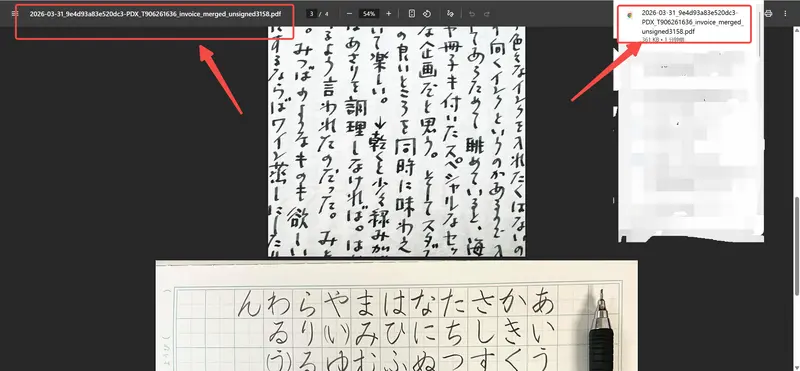The width and height of the screenshot is (800, 371).
Task: Click the PDF file name in the toolbar
Action: [155, 14]
